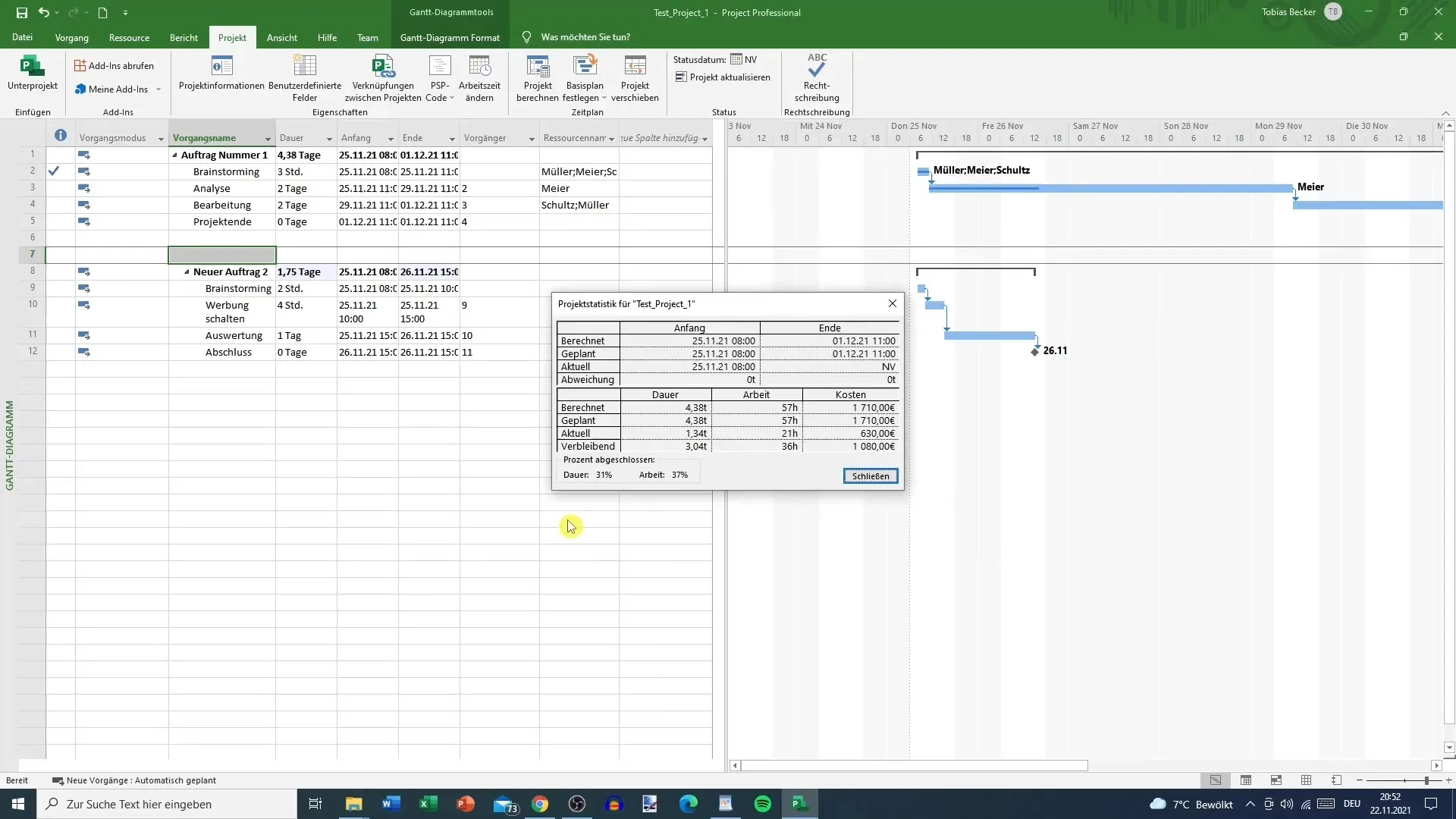
Task: Switch to the Ressource ribbon tab
Action: click(x=129, y=37)
